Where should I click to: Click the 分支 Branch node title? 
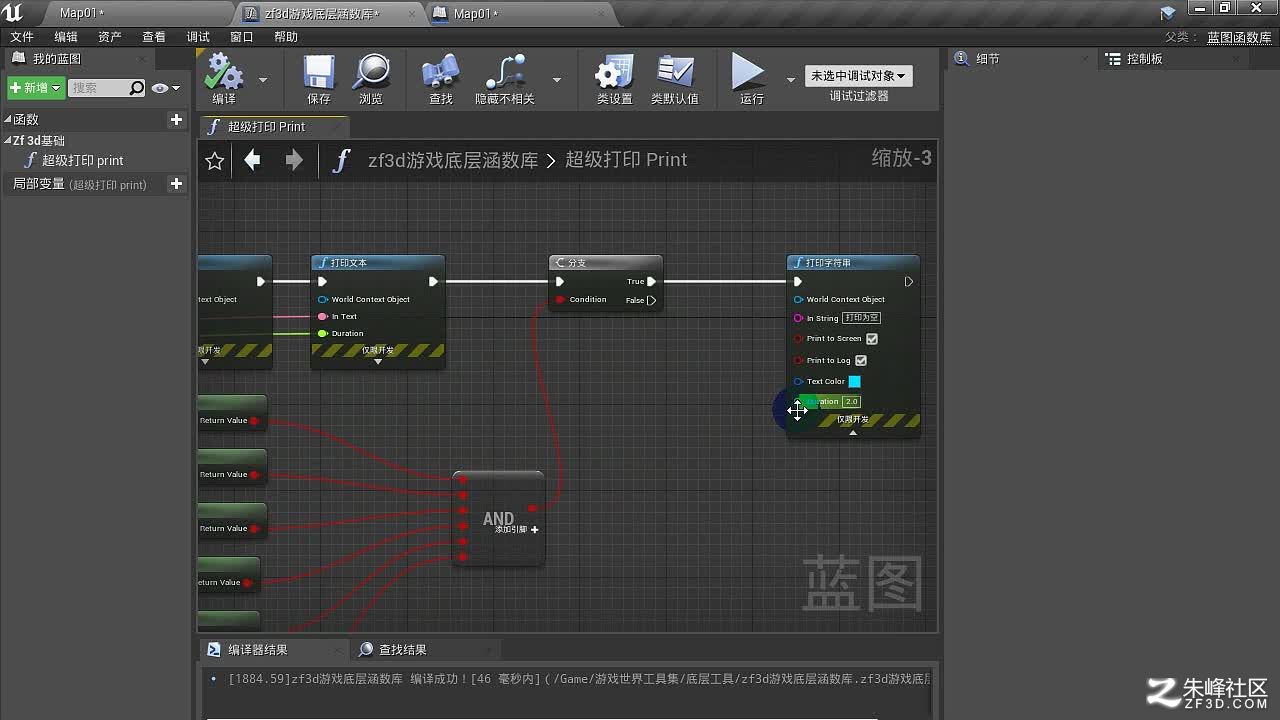[x=577, y=263]
